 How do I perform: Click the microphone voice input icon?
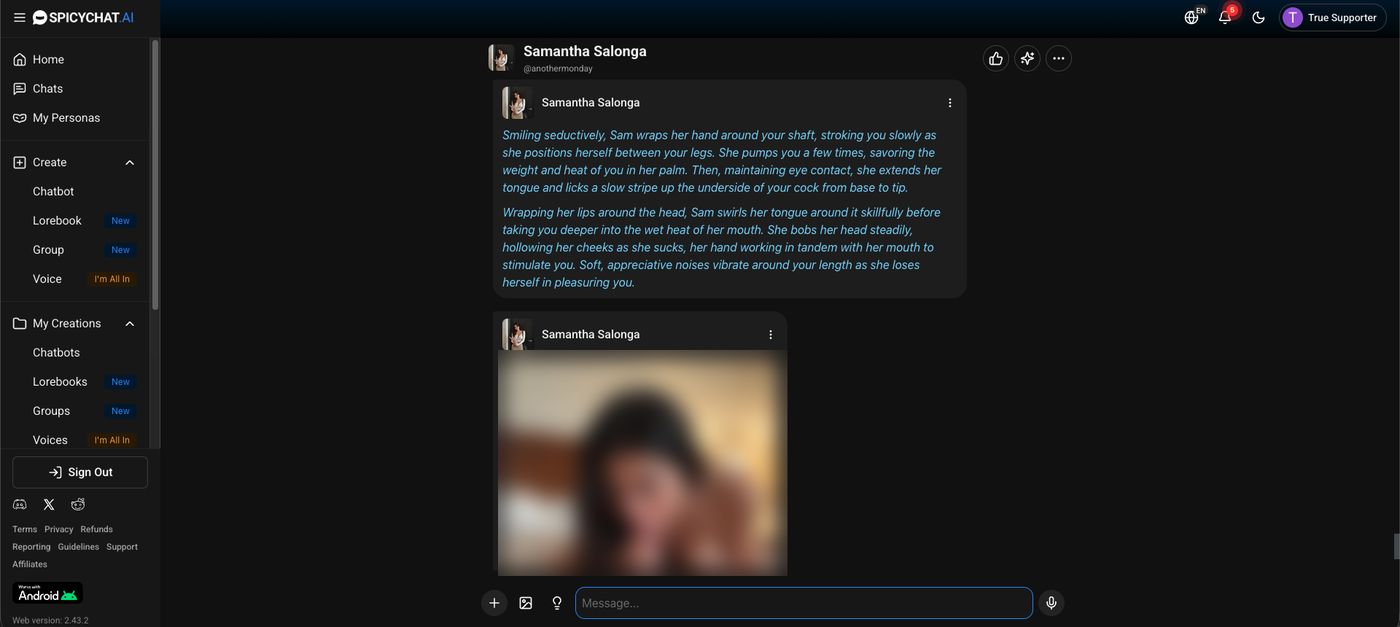coord(1051,603)
